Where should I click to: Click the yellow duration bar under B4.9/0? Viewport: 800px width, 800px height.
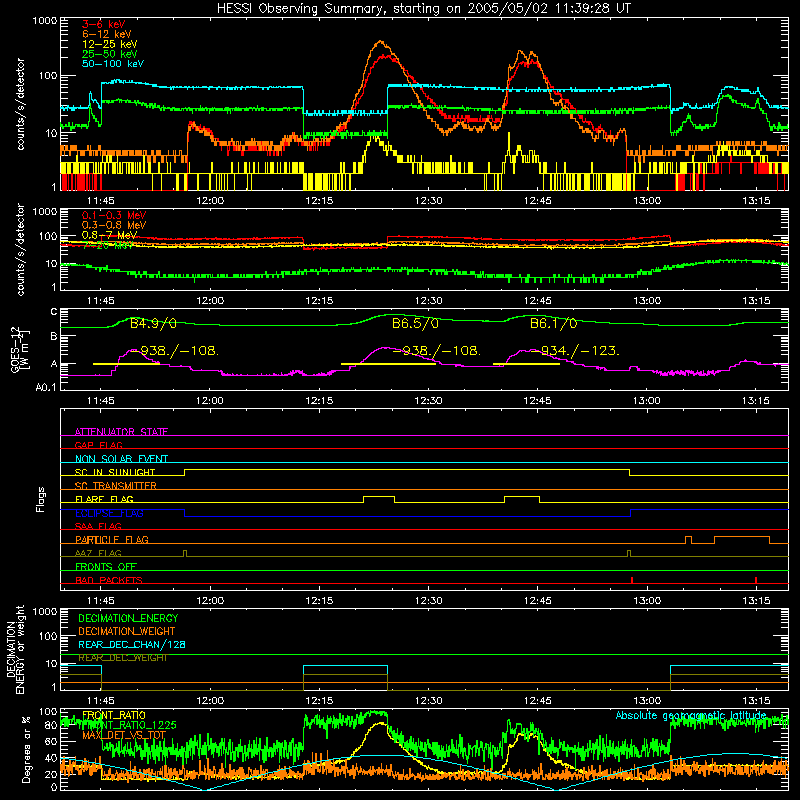(126, 364)
